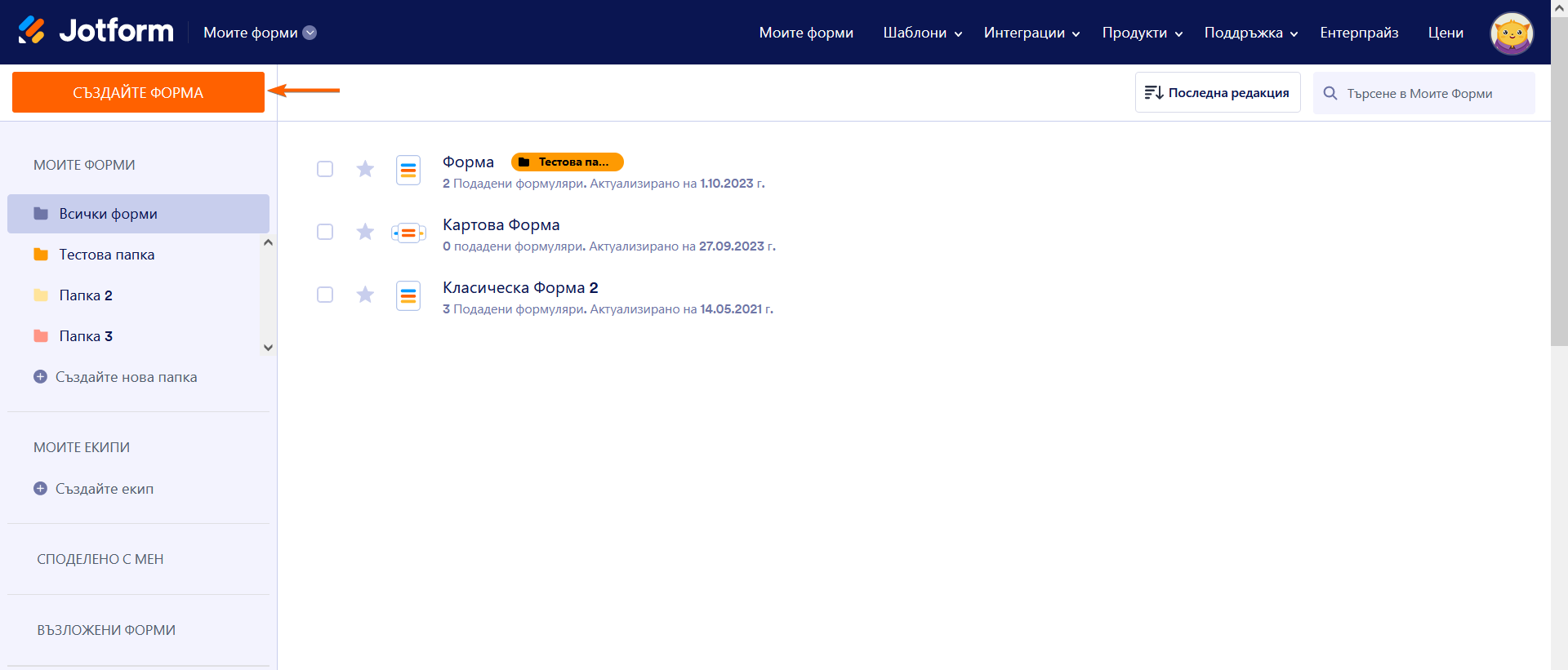The height and width of the screenshot is (670, 1568).
Task: Open the user avatar profile menu
Action: click(x=1512, y=33)
